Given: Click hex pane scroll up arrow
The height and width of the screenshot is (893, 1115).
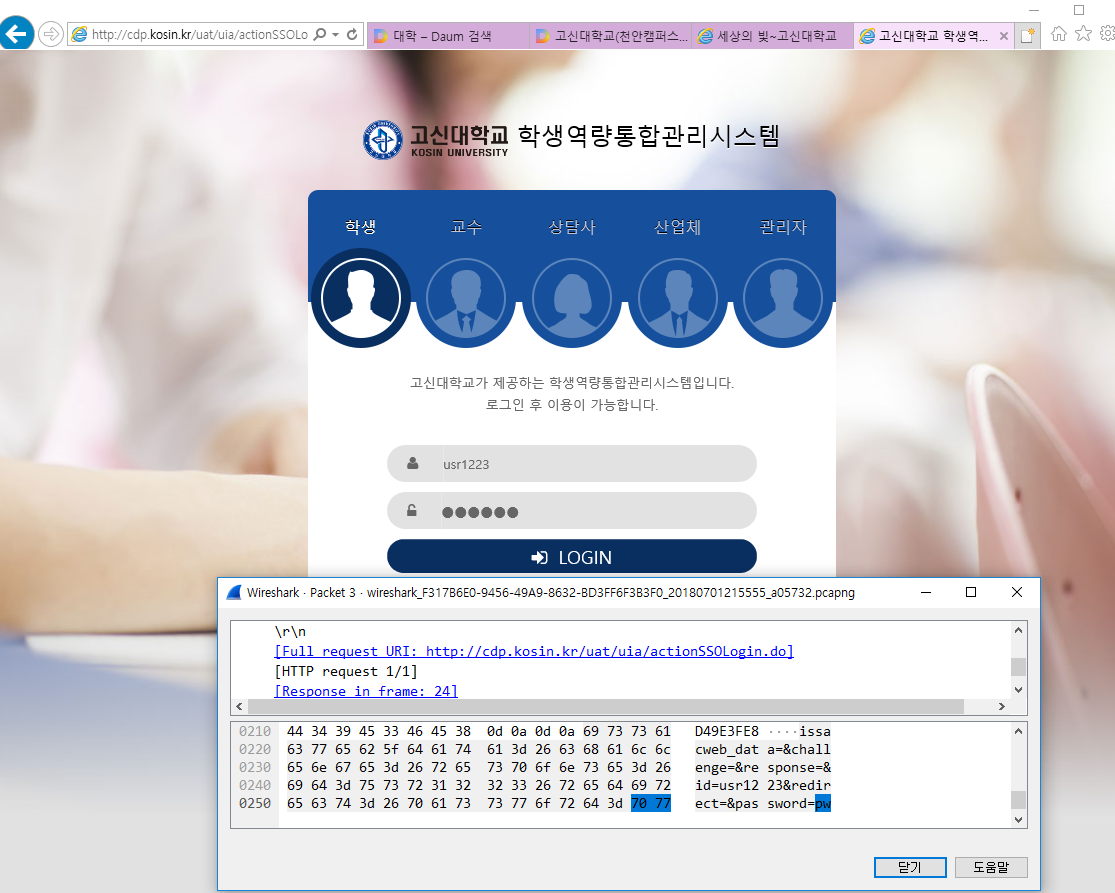Looking at the screenshot, I should point(1018,732).
